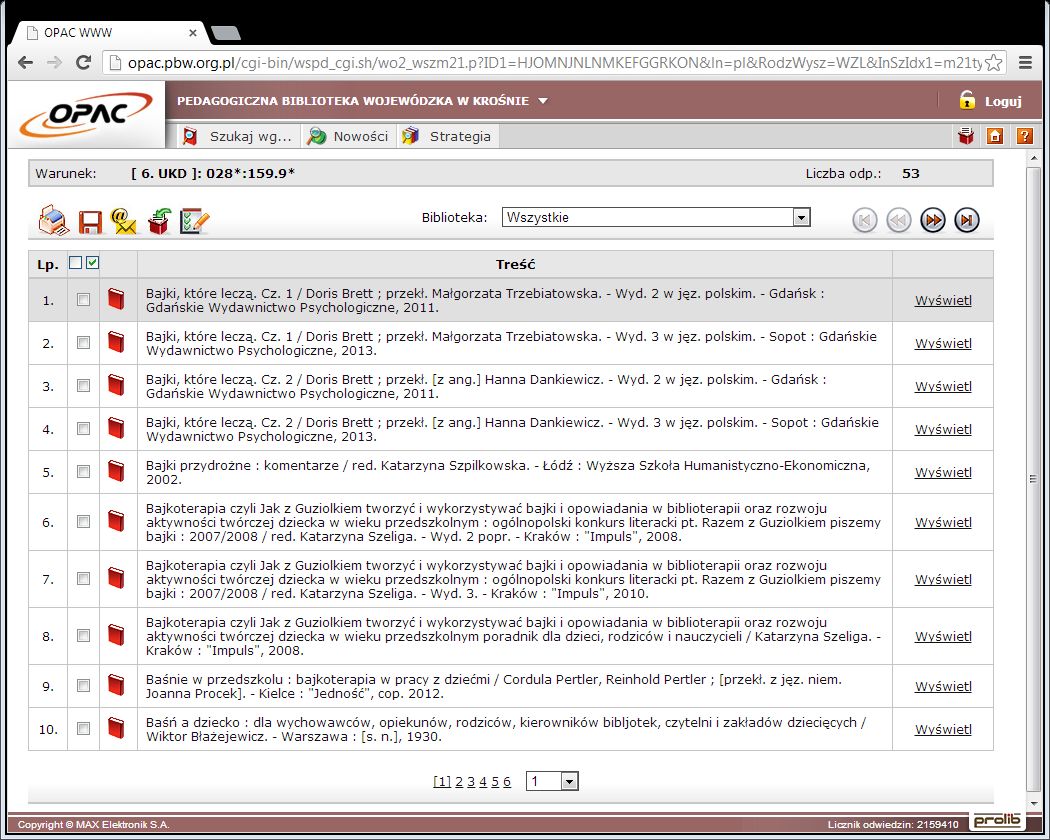The image size is (1050, 840).
Task: Click the deselect-all box in header
Action: (x=76, y=263)
